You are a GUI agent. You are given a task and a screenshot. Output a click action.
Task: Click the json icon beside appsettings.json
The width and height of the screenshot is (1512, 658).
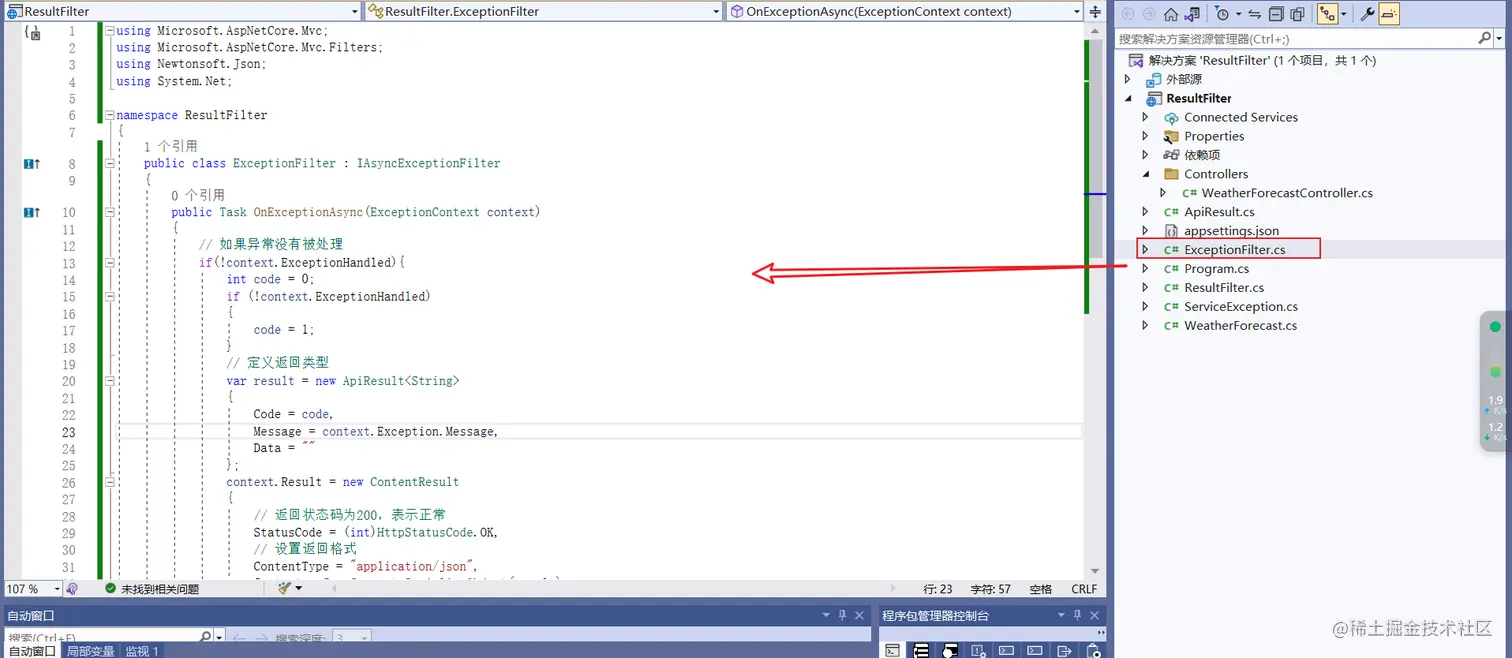(x=1171, y=231)
